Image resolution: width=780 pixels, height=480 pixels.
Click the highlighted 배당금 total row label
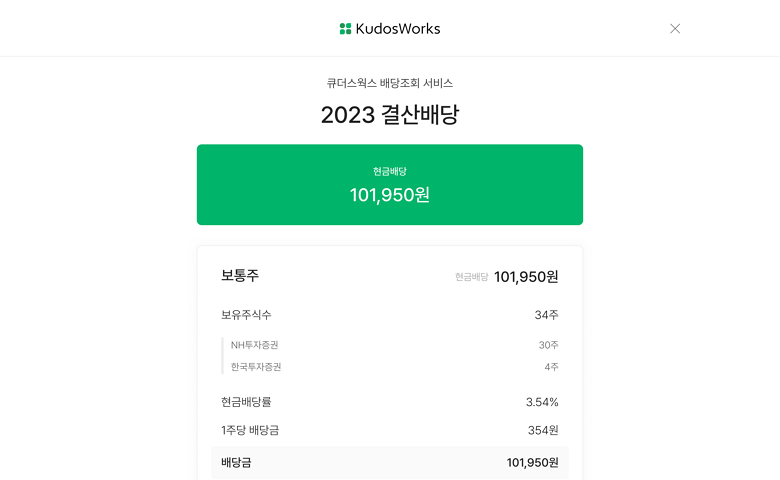point(236,462)
